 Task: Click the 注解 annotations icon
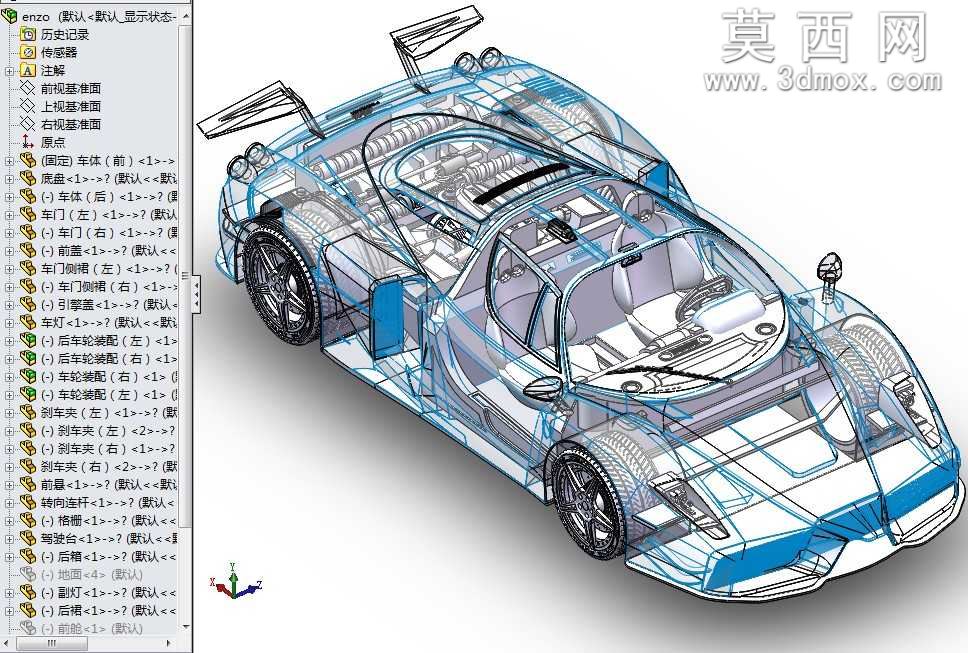28,70
